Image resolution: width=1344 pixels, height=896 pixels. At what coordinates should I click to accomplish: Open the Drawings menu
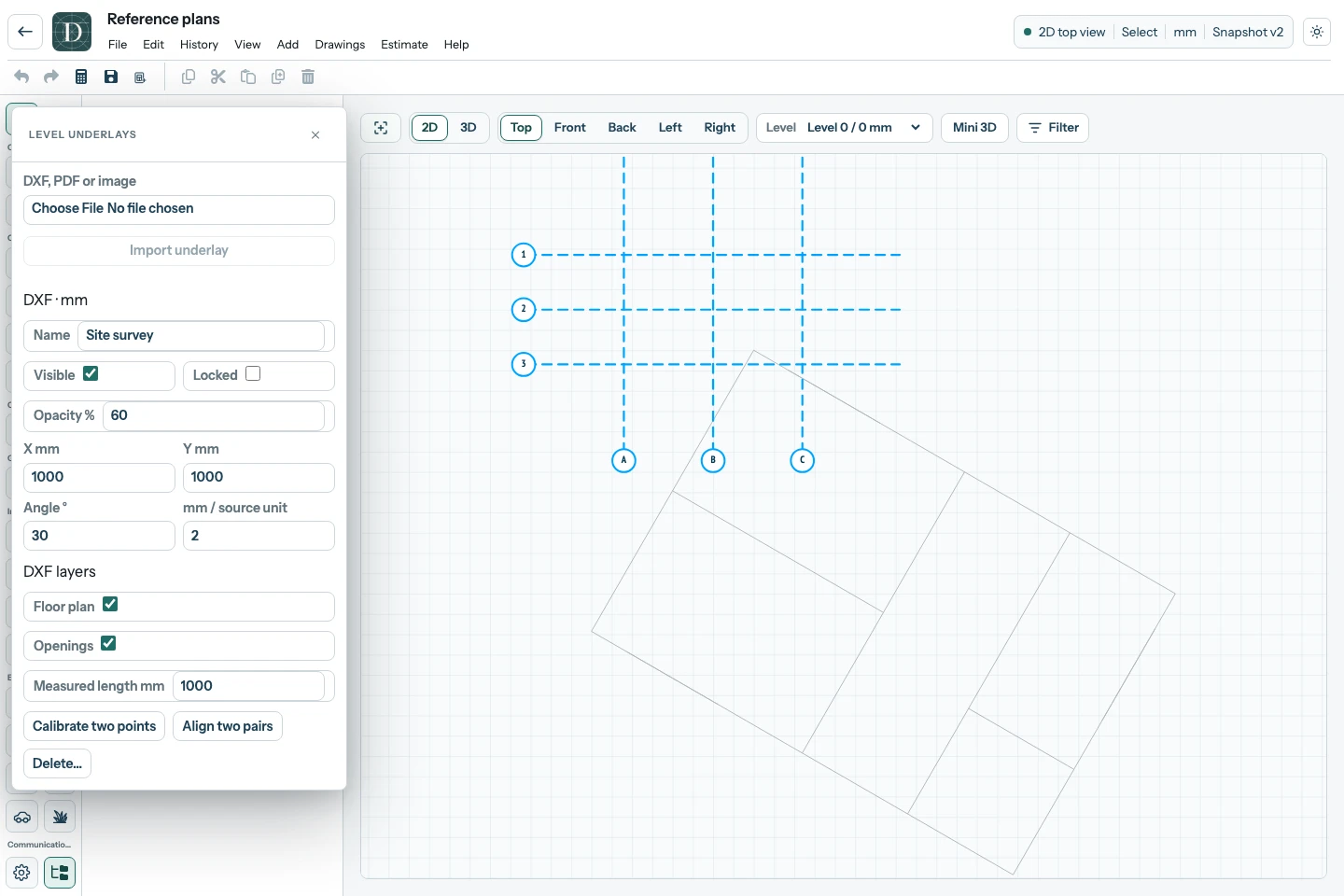340,45
